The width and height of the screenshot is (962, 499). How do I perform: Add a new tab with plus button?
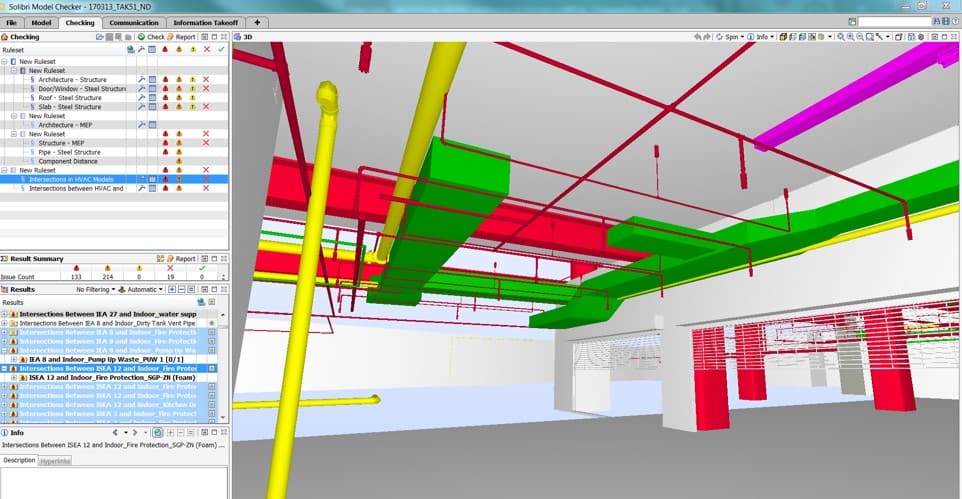click(256, 22)
